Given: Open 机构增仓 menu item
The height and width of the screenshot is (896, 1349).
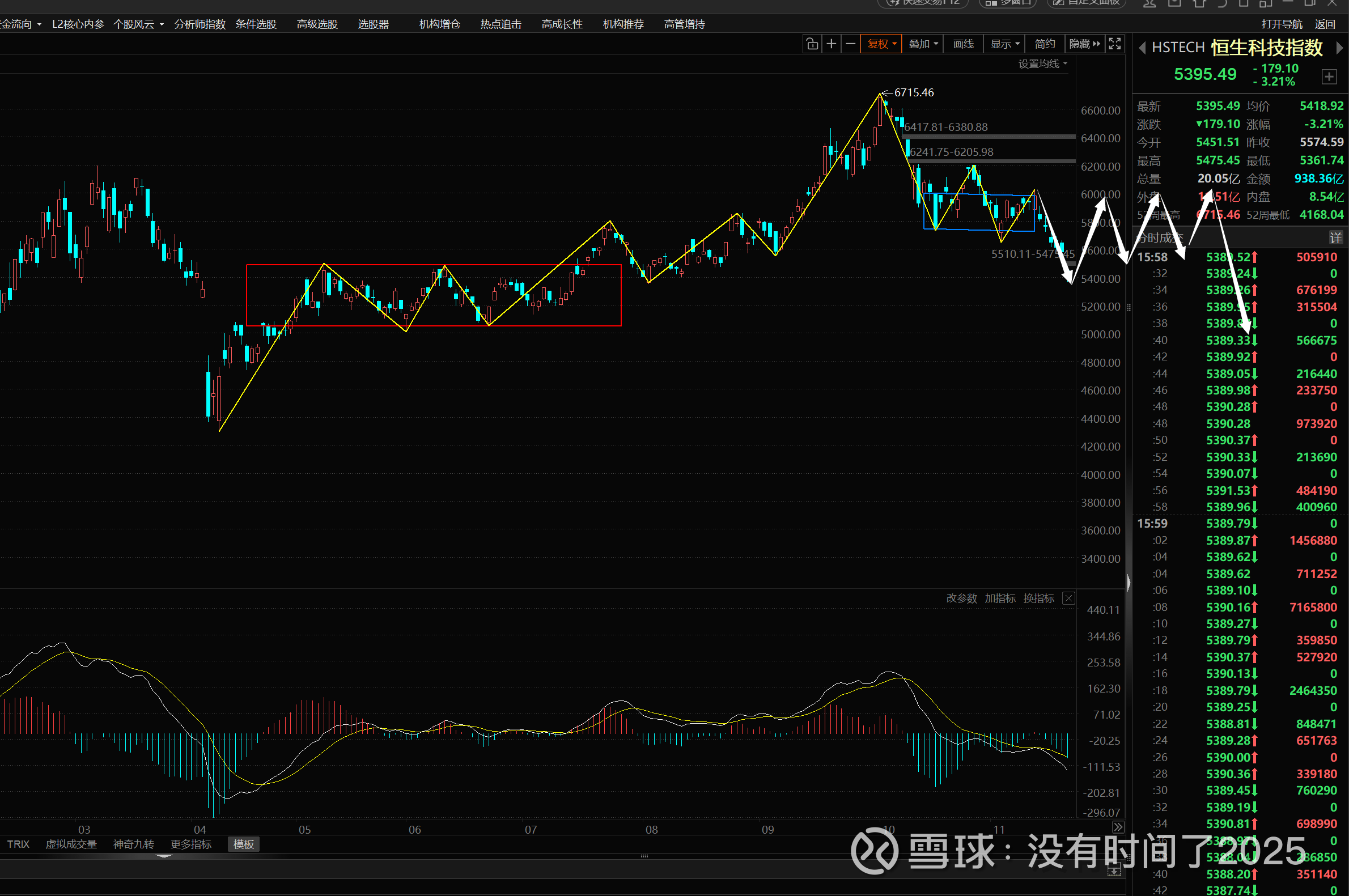Looking at the screenshot, I should click(x=439, y=24).
